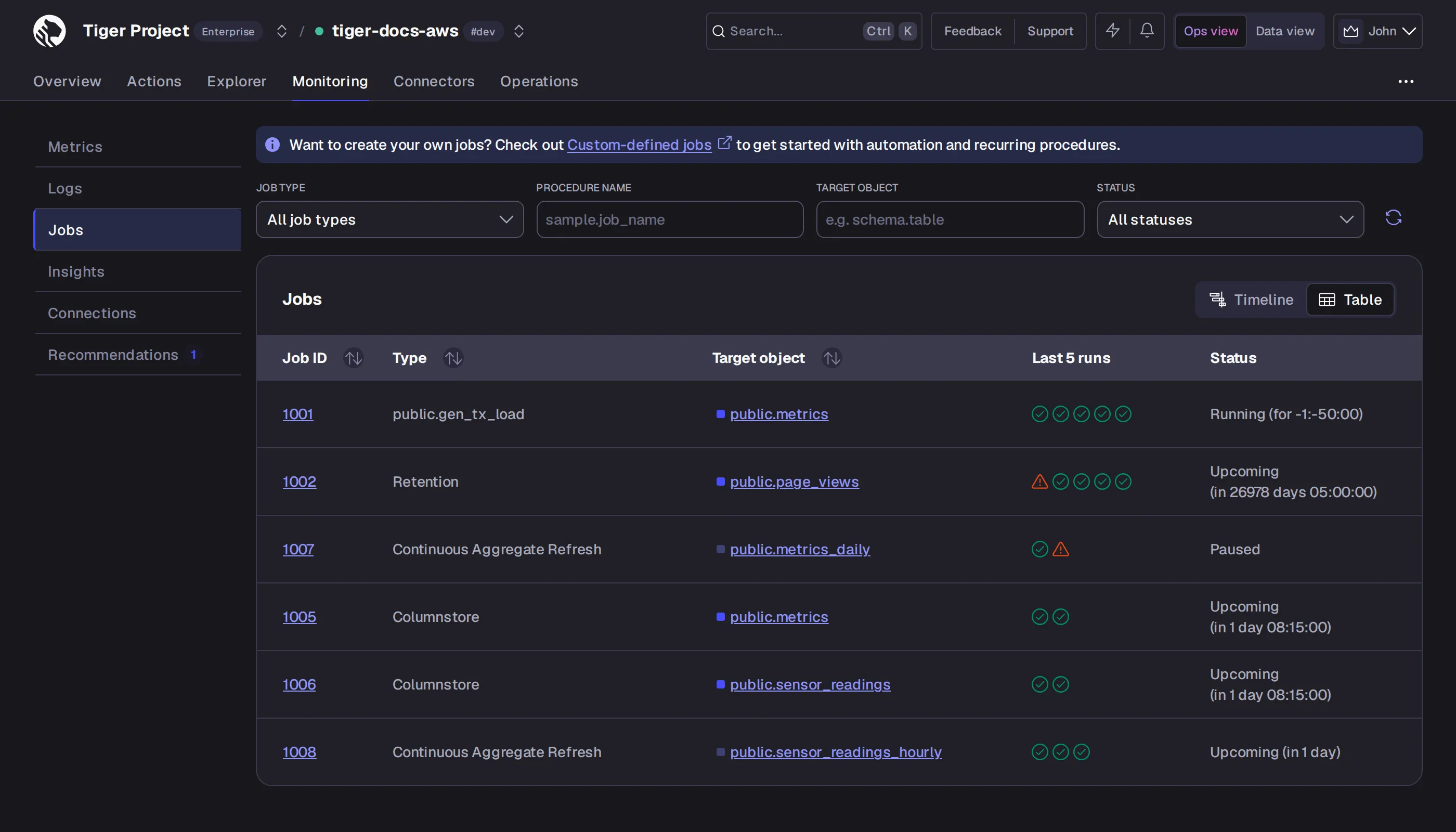Sort the table by Target object
The image size is (1456, 832).
831,358
